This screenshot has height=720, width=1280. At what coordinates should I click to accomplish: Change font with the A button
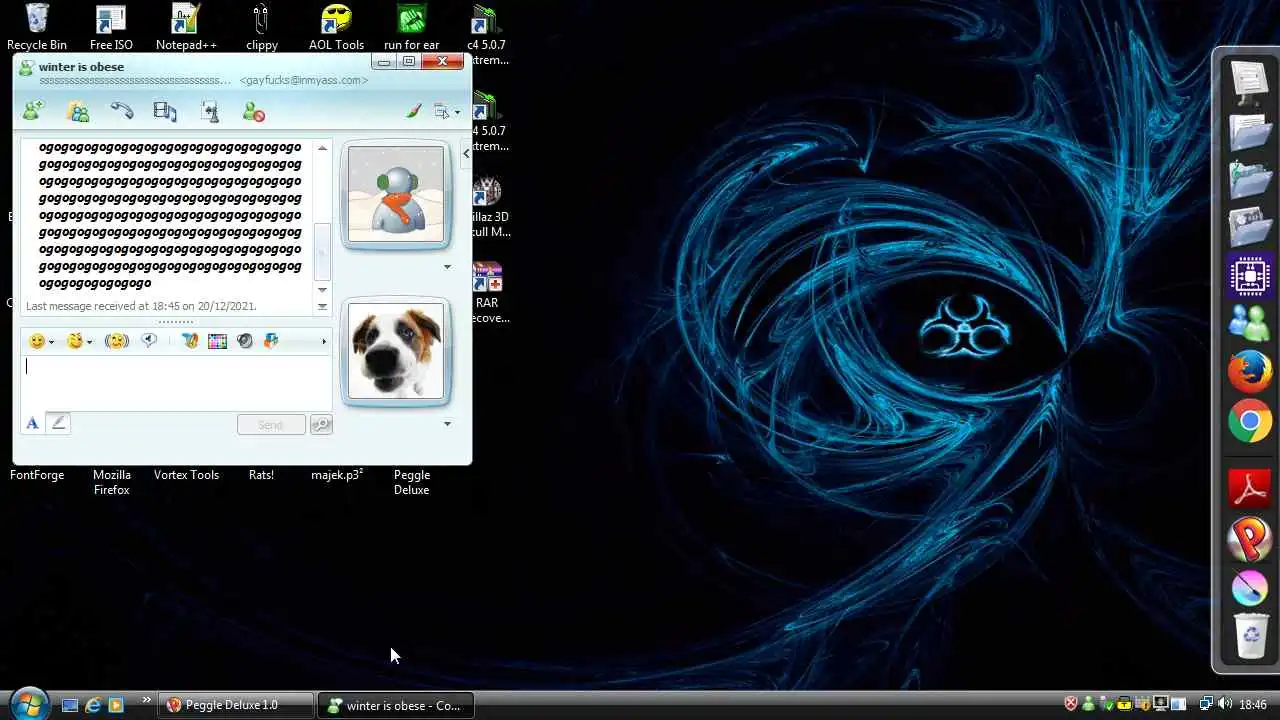pyautogui.click(x=32, y=423)
